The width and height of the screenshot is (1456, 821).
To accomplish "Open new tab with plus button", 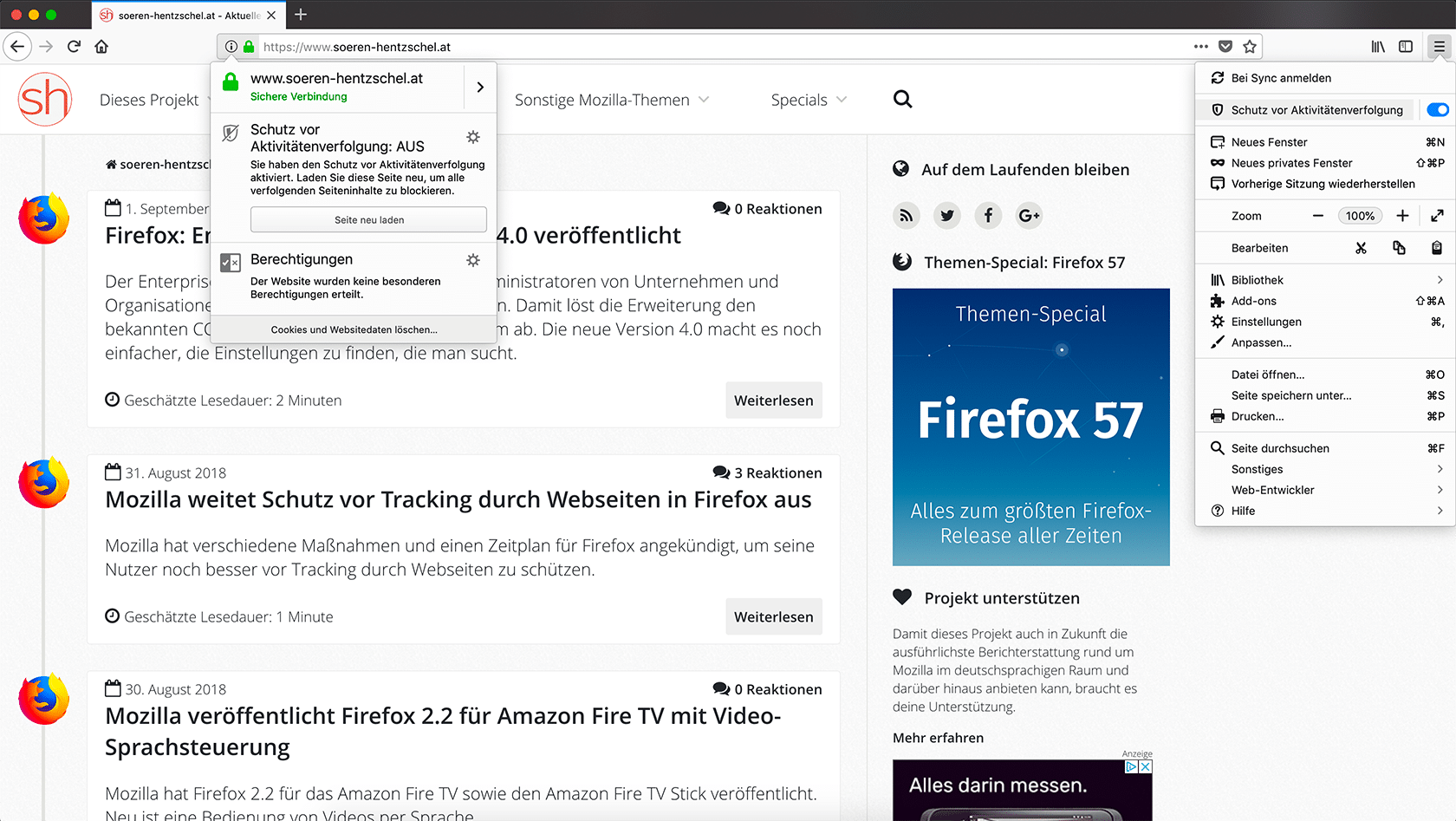I will pos(301,15).
